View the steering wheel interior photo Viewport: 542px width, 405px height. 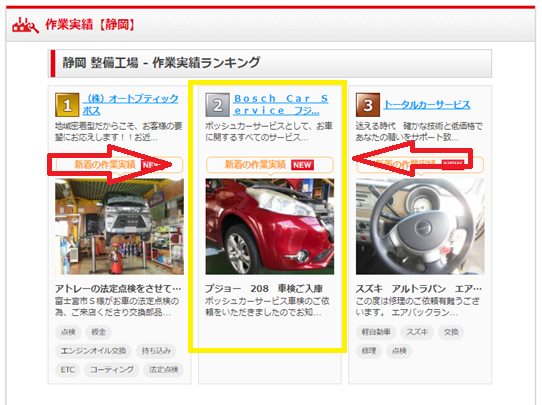[x=420, y=226]
